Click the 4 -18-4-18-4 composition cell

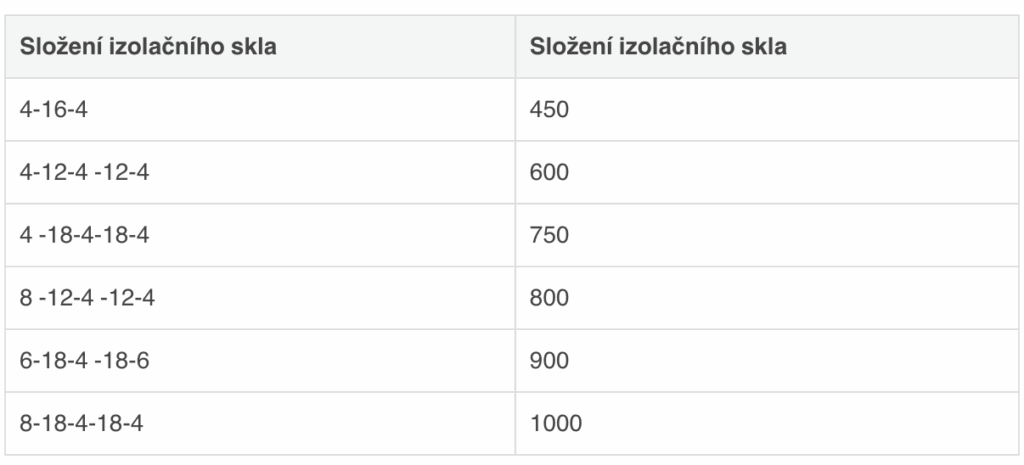(84, 235)
